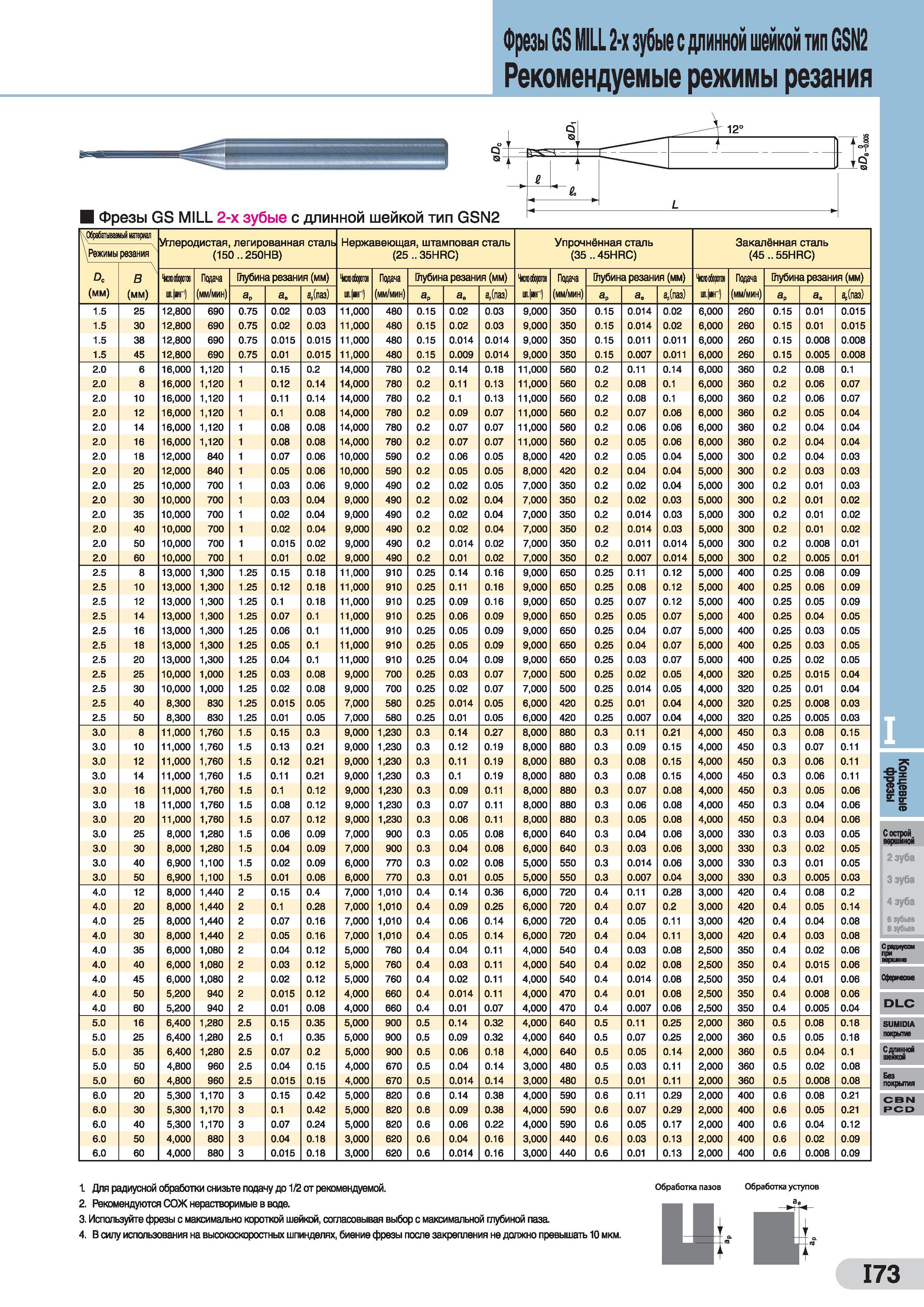Click 8,300 in the Dc 2.5, B 40 row
This screenshot has height=1307, width=924.
pos(179,704)
